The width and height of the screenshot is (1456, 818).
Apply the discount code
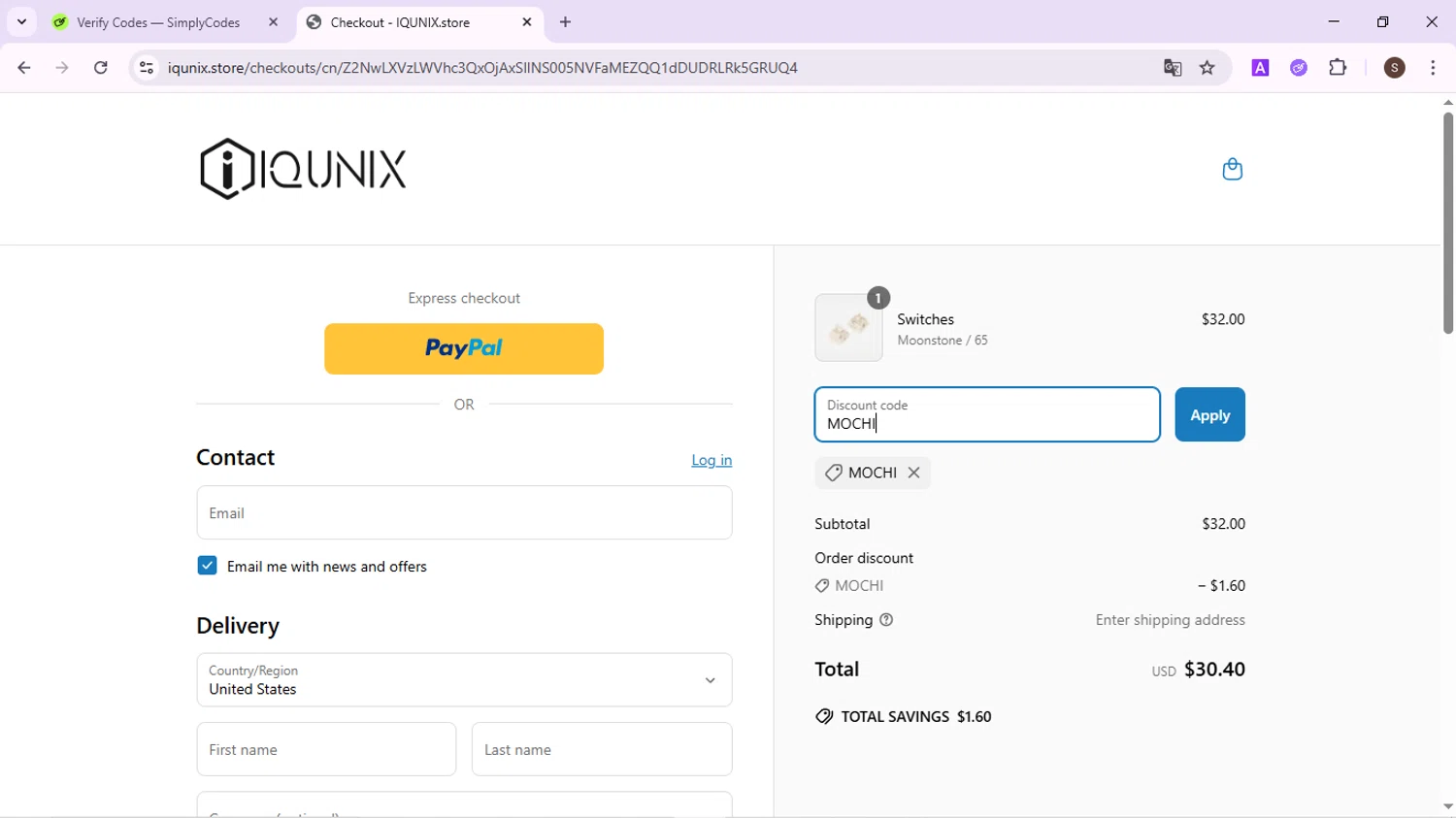(1209, 415)
